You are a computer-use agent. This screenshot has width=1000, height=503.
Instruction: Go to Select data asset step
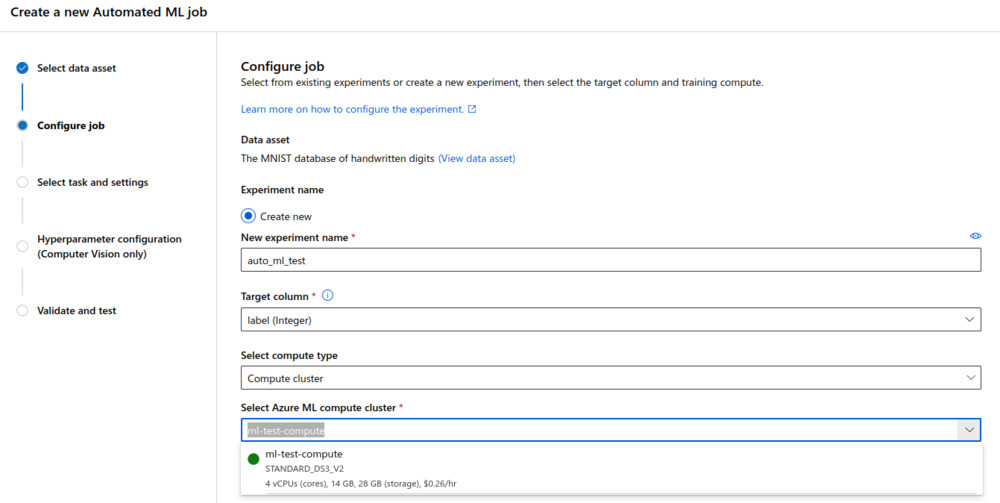[76, 68]
